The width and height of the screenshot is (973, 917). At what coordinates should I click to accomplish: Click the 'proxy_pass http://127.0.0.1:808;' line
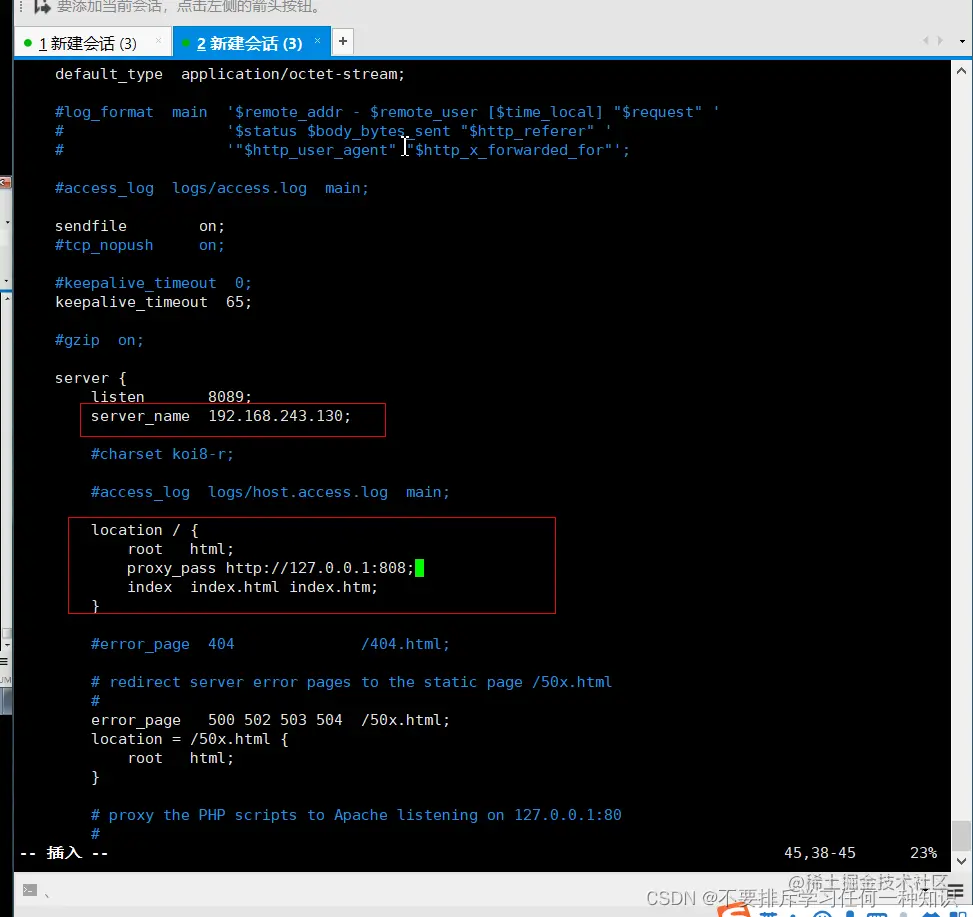click(x=271, y=568)
